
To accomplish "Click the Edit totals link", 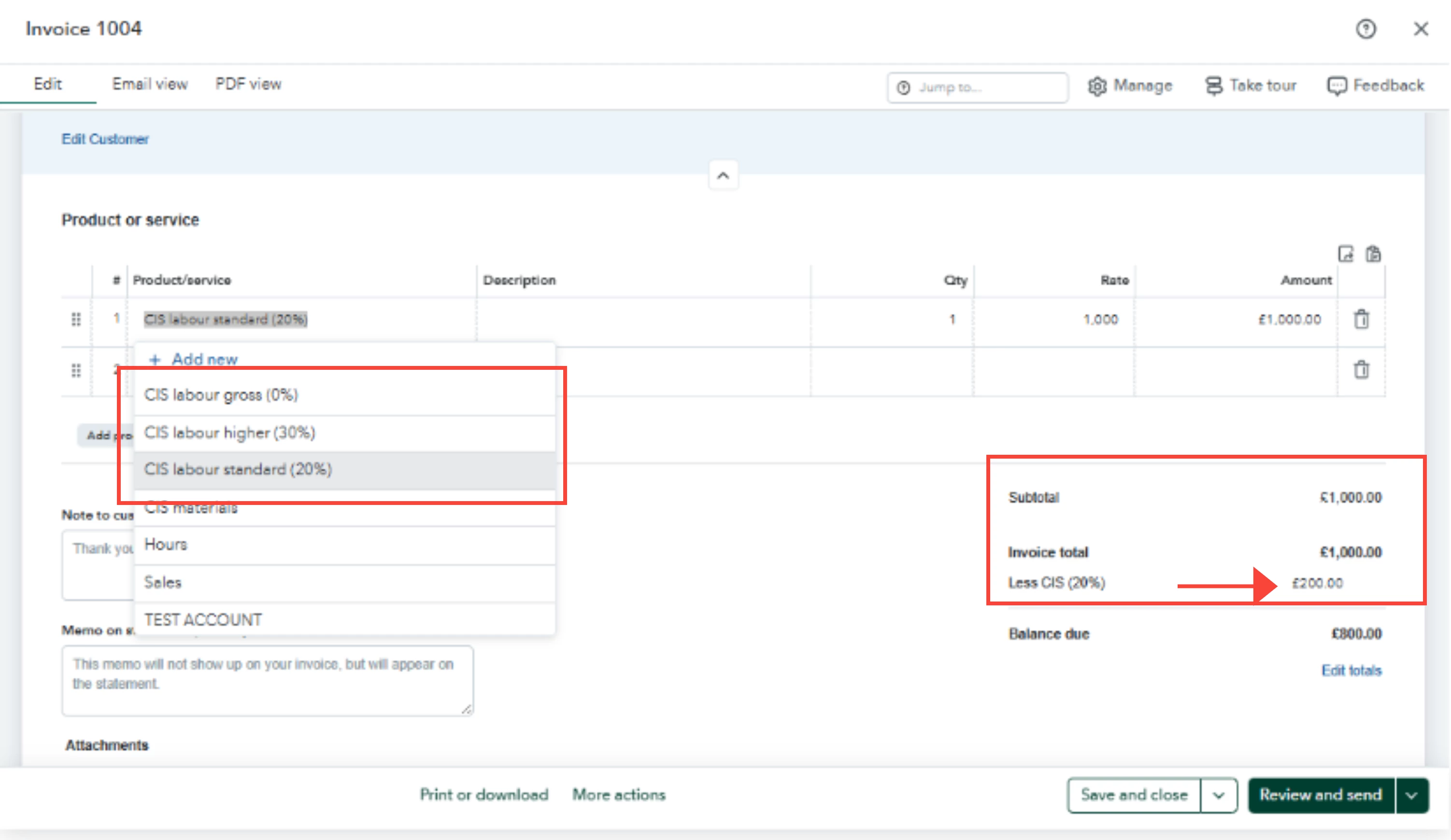I will pos(1351,671).
